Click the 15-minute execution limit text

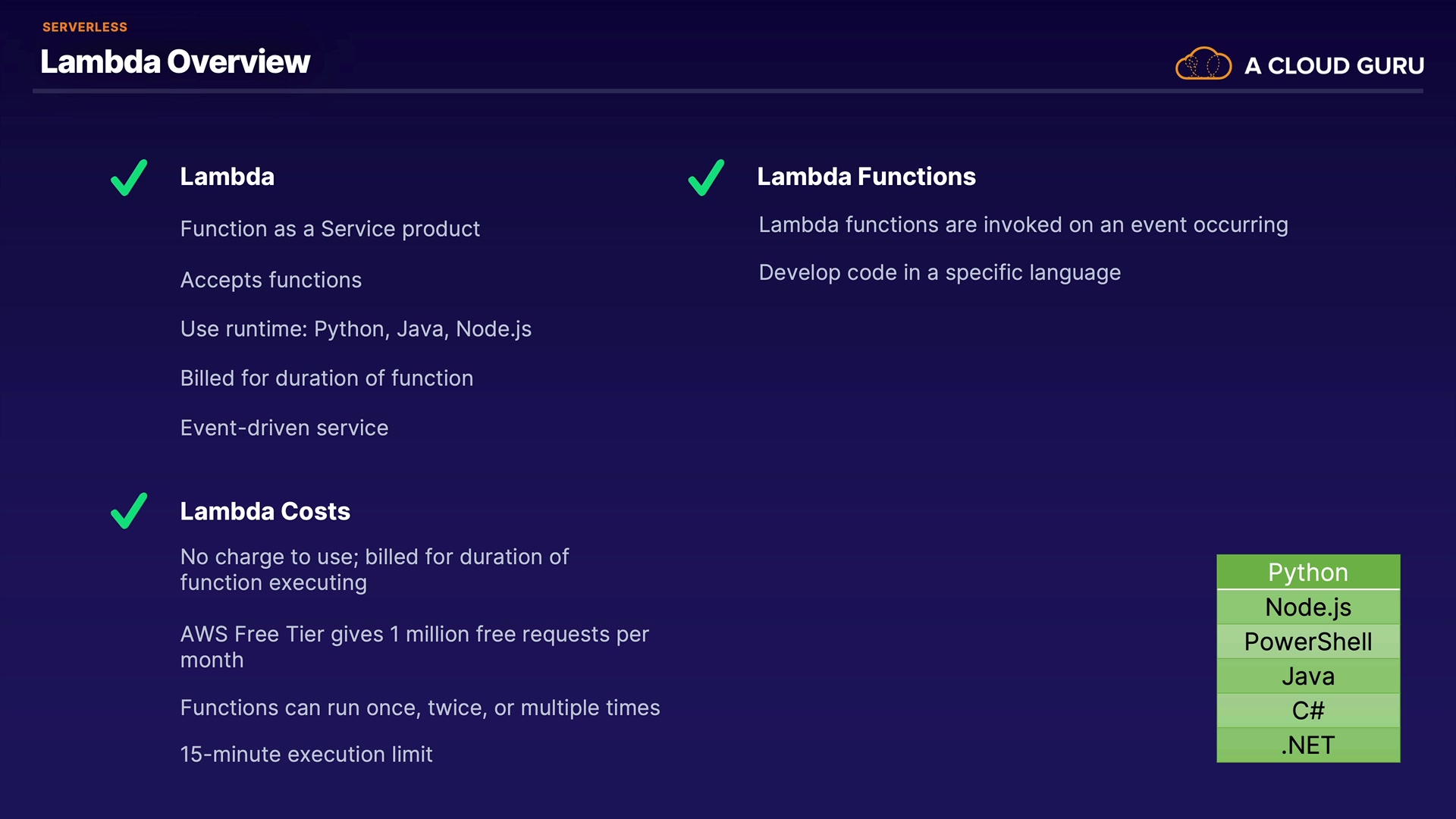click(x=306, y=755)
